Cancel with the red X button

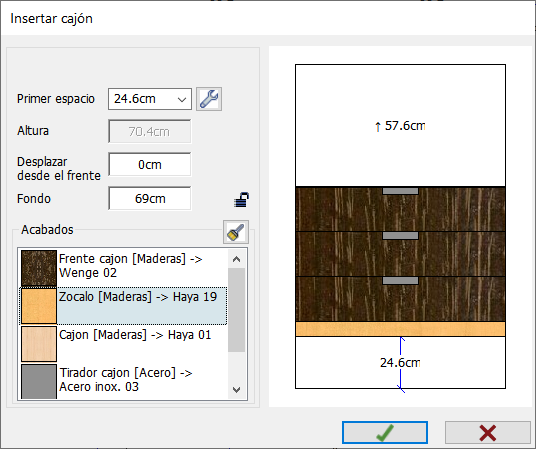click(488, 433)
